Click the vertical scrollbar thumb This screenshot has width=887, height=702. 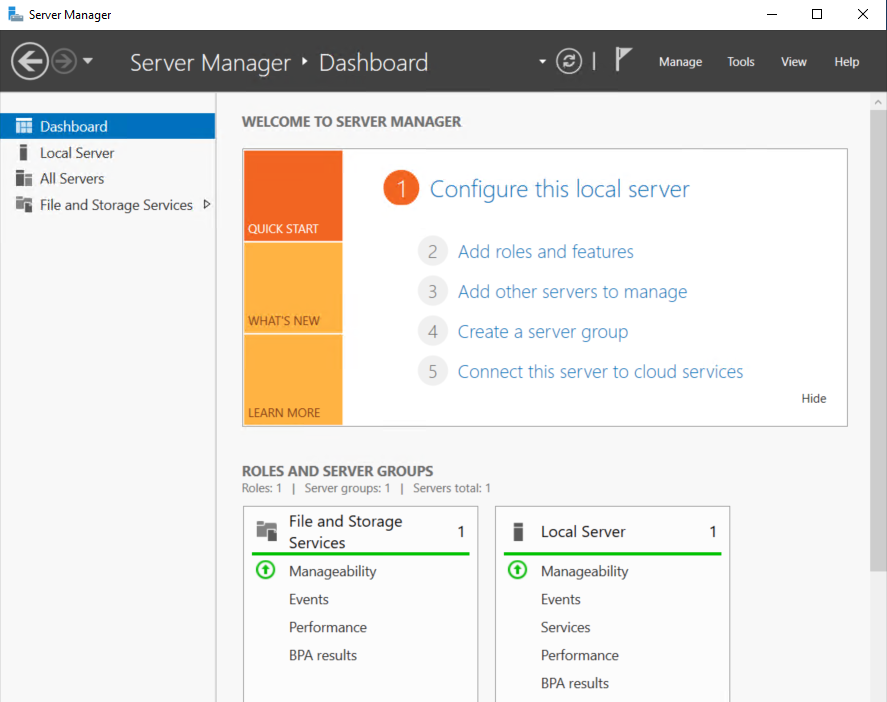878,341
